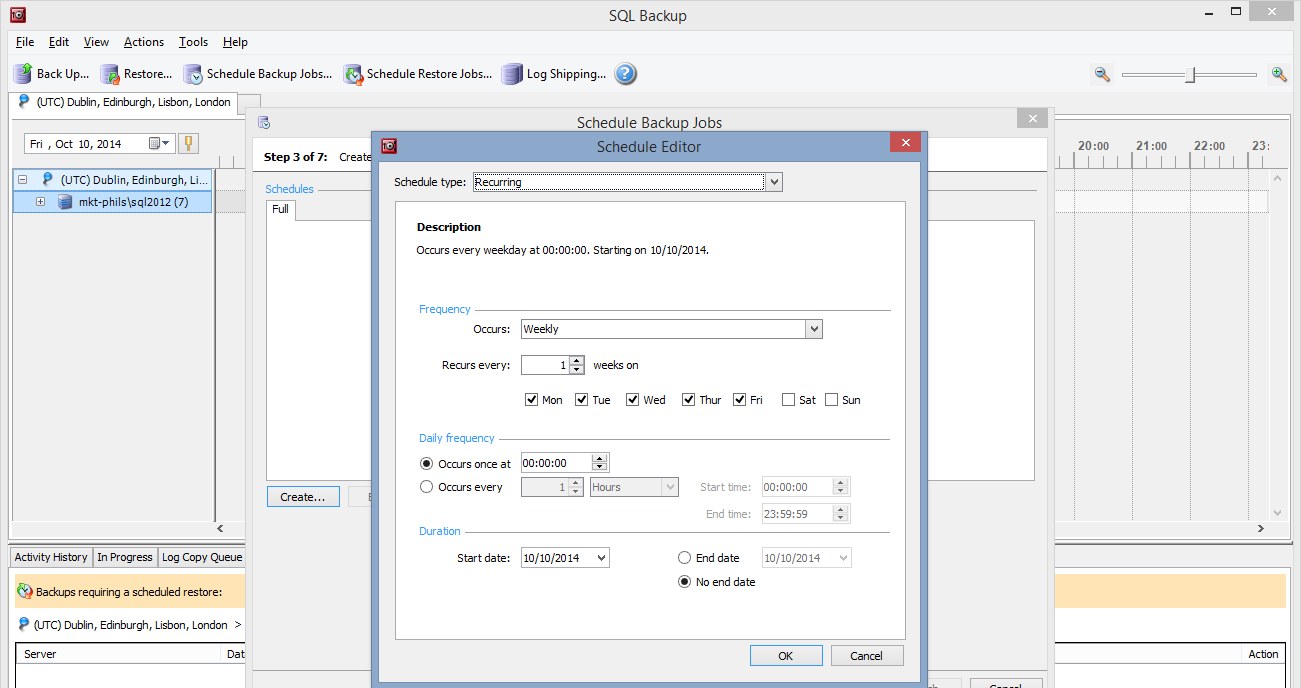
Task: Toggle the Thur checkbox
Action: (x=689, y=400)
